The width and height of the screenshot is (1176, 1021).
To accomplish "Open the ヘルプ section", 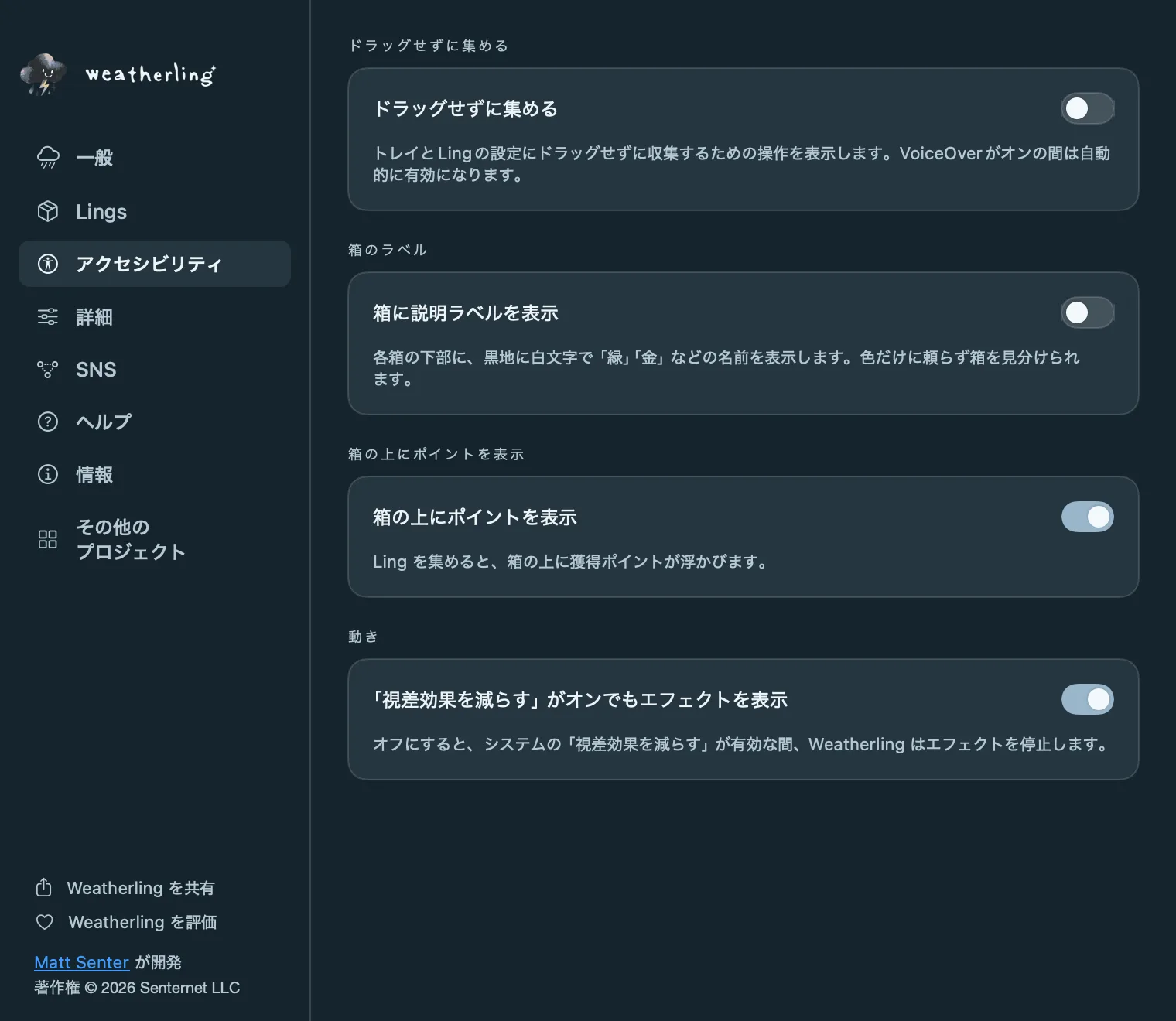I will click(x=155, y=422).
